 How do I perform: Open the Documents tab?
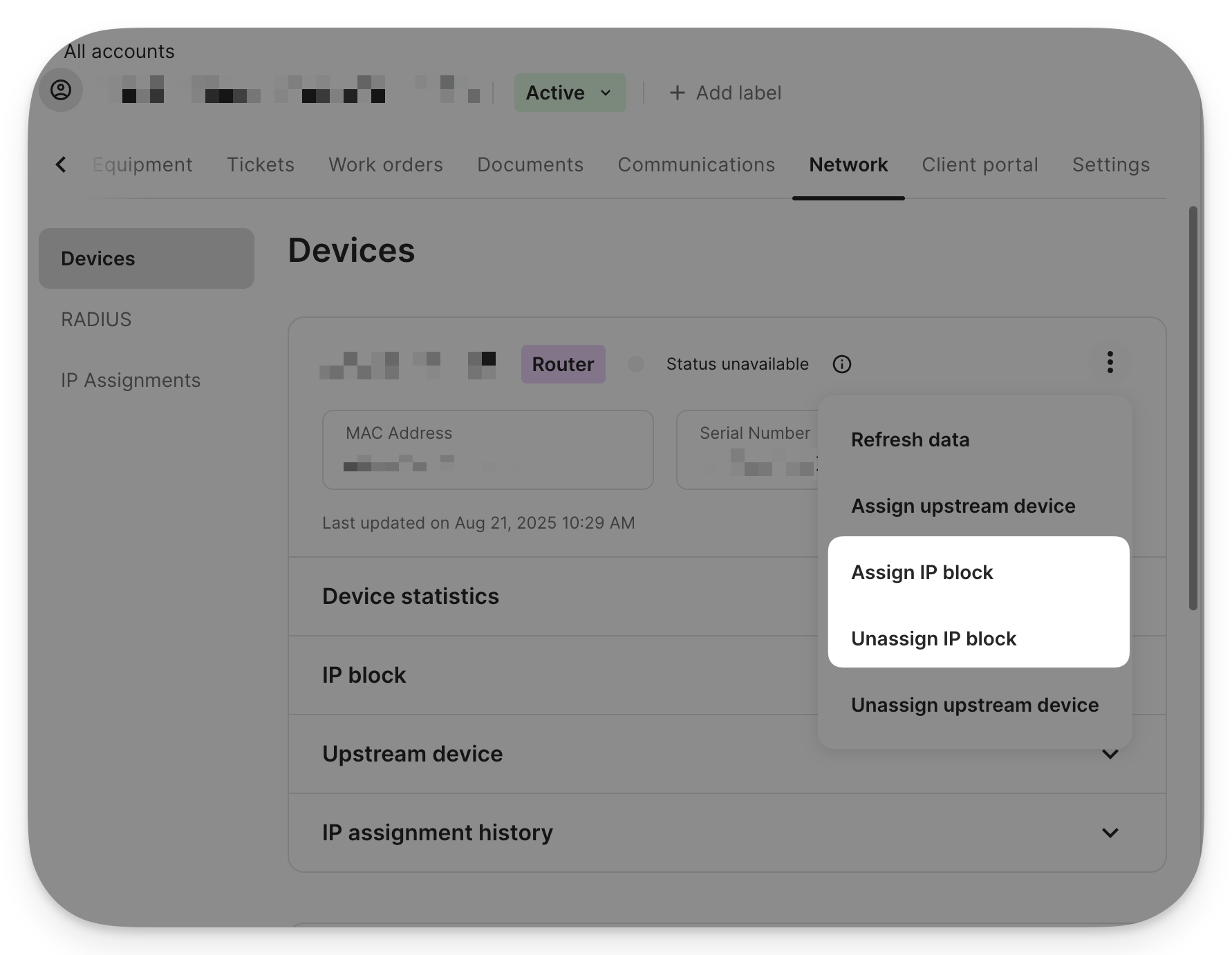[530, 164]
